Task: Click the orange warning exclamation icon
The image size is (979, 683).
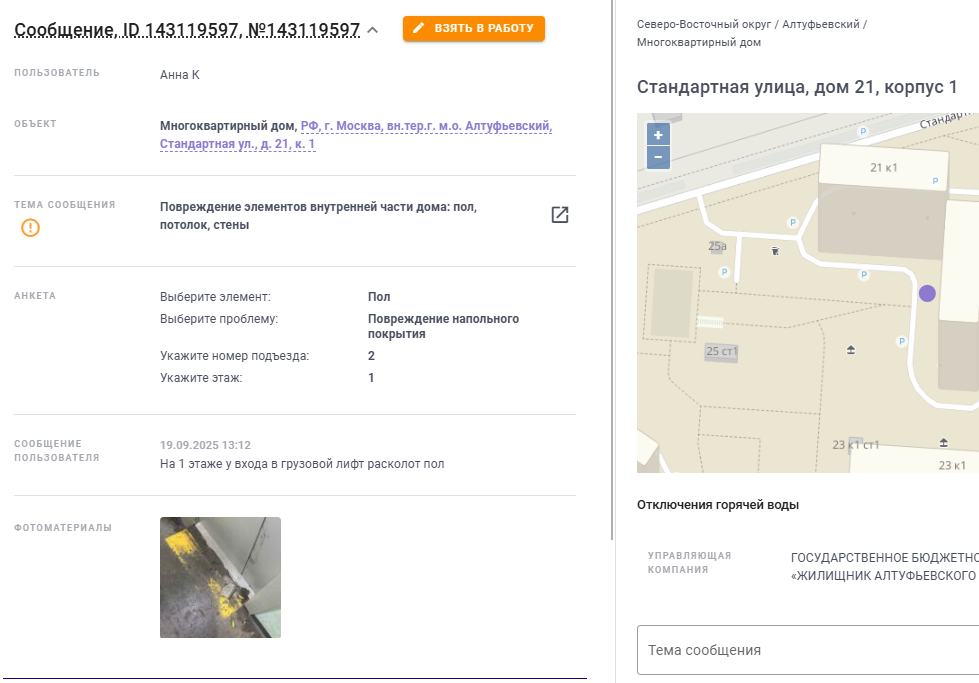Action: coord(30,228)
